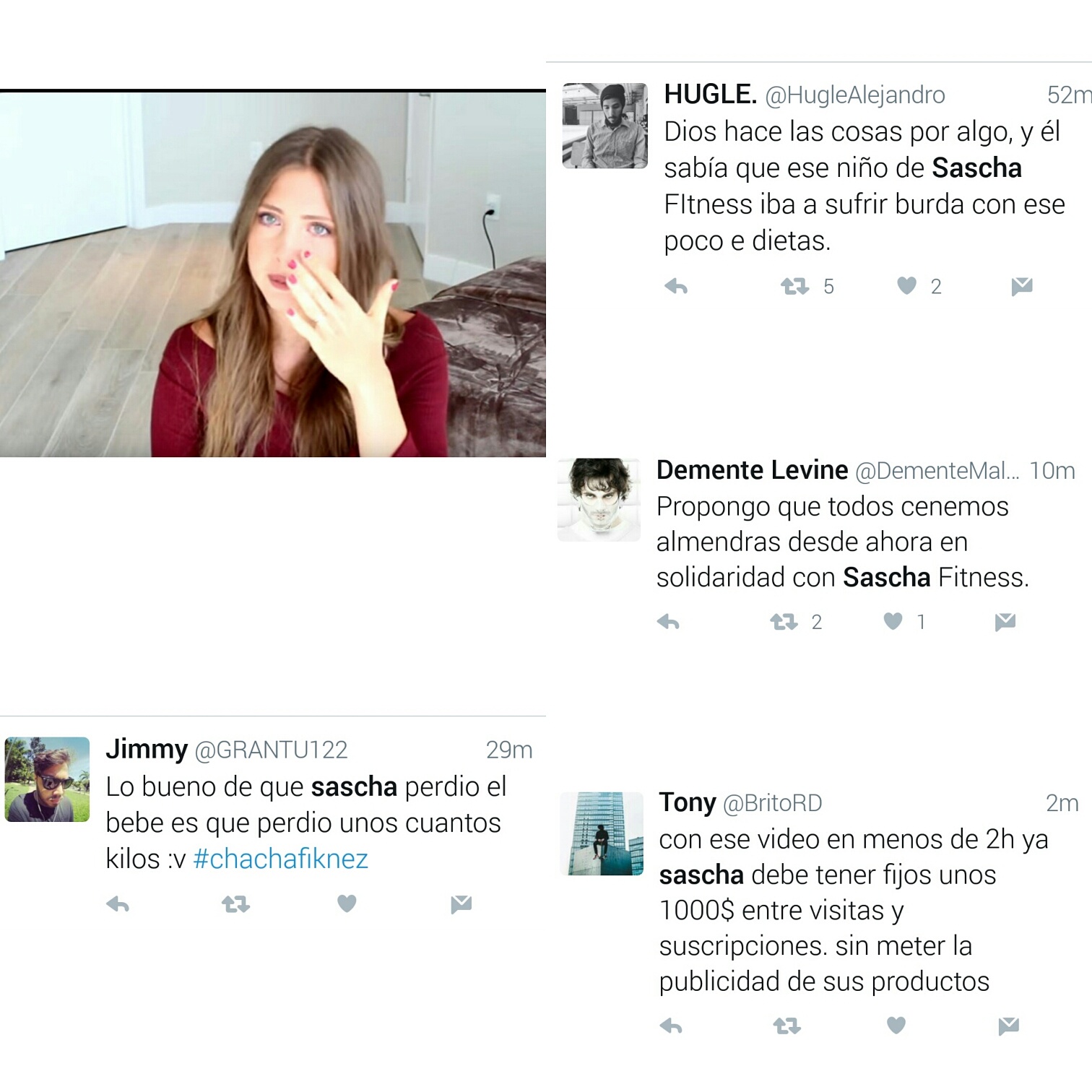Retweet Jimmy's tweet from @GRANTU122

click(x=235, y=904)
